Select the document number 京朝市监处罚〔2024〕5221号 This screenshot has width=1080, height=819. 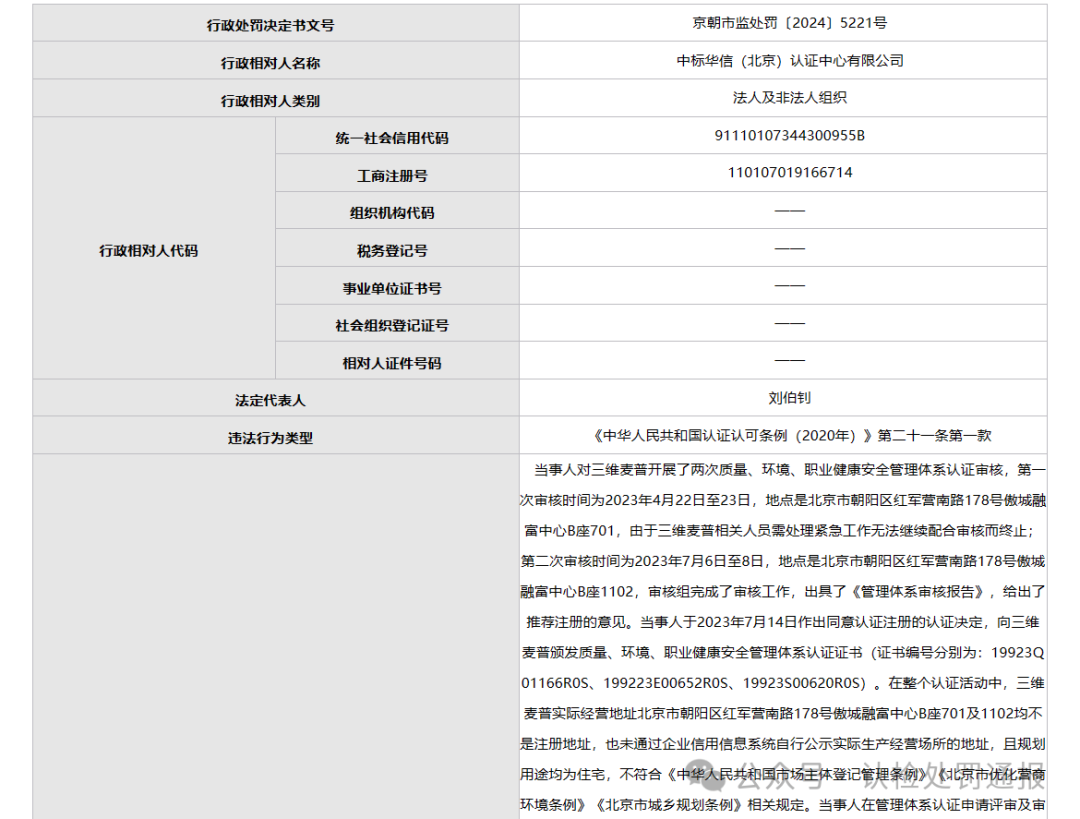(789, 22)
